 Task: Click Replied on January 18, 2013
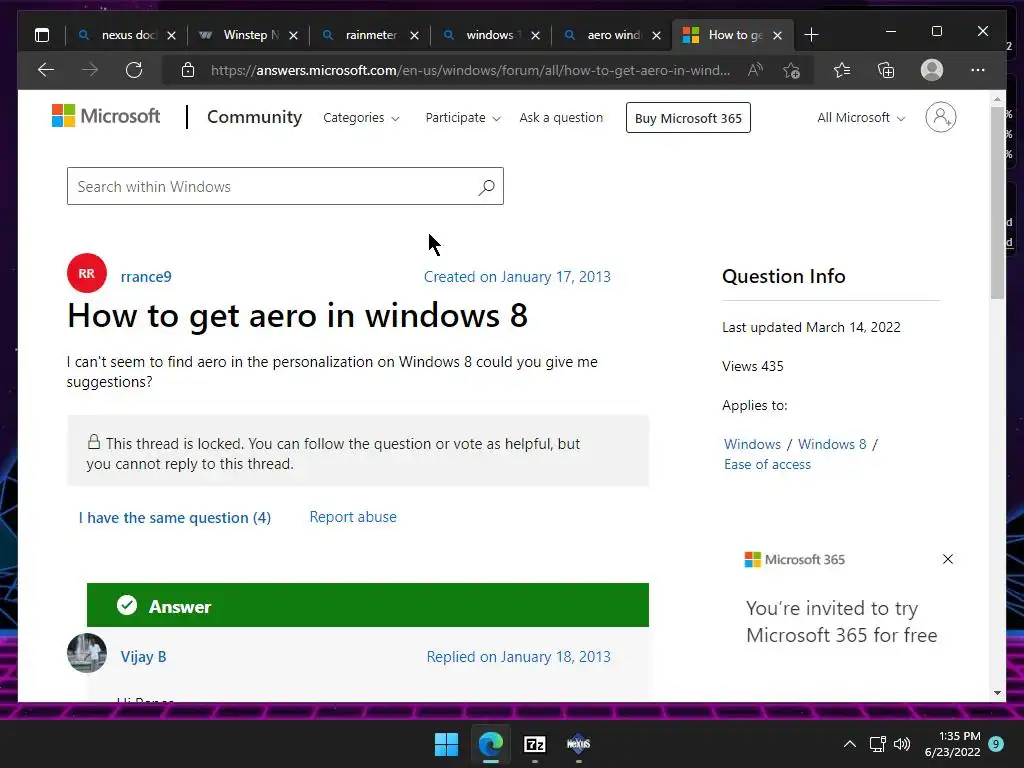tap(519, 656)
